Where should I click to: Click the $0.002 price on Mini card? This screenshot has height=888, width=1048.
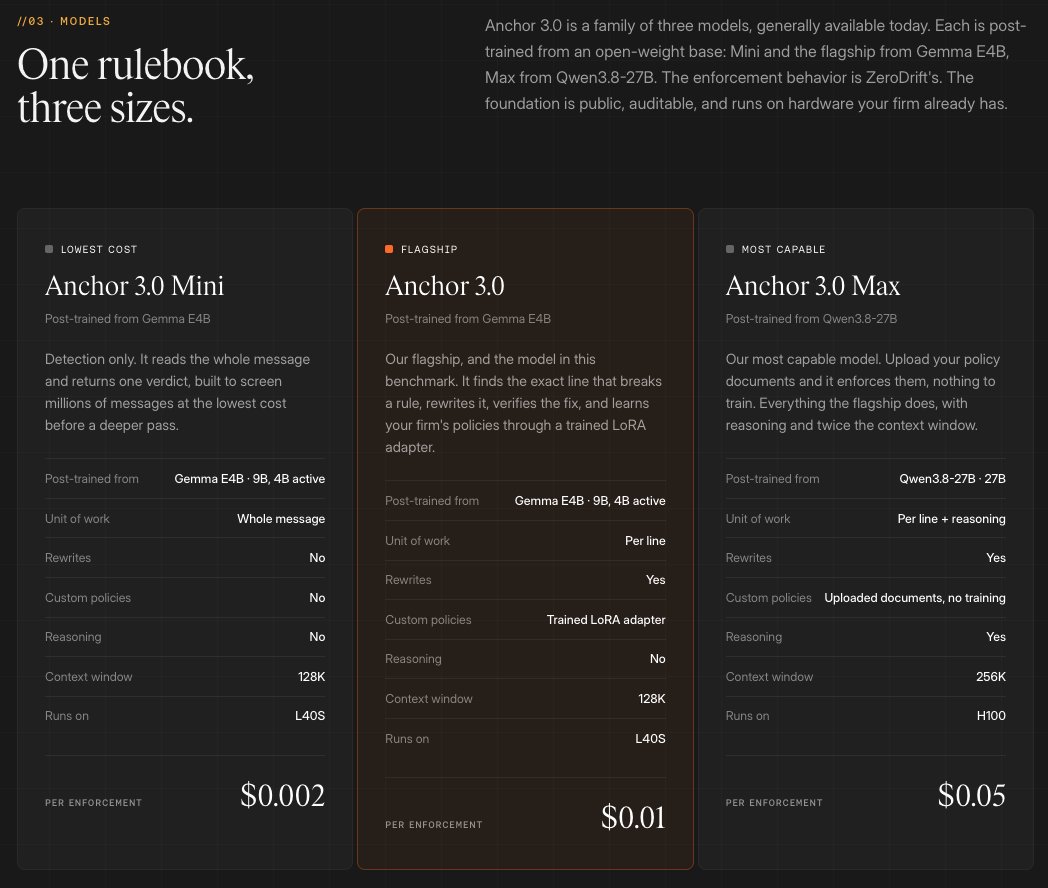(x=283, y=795)
